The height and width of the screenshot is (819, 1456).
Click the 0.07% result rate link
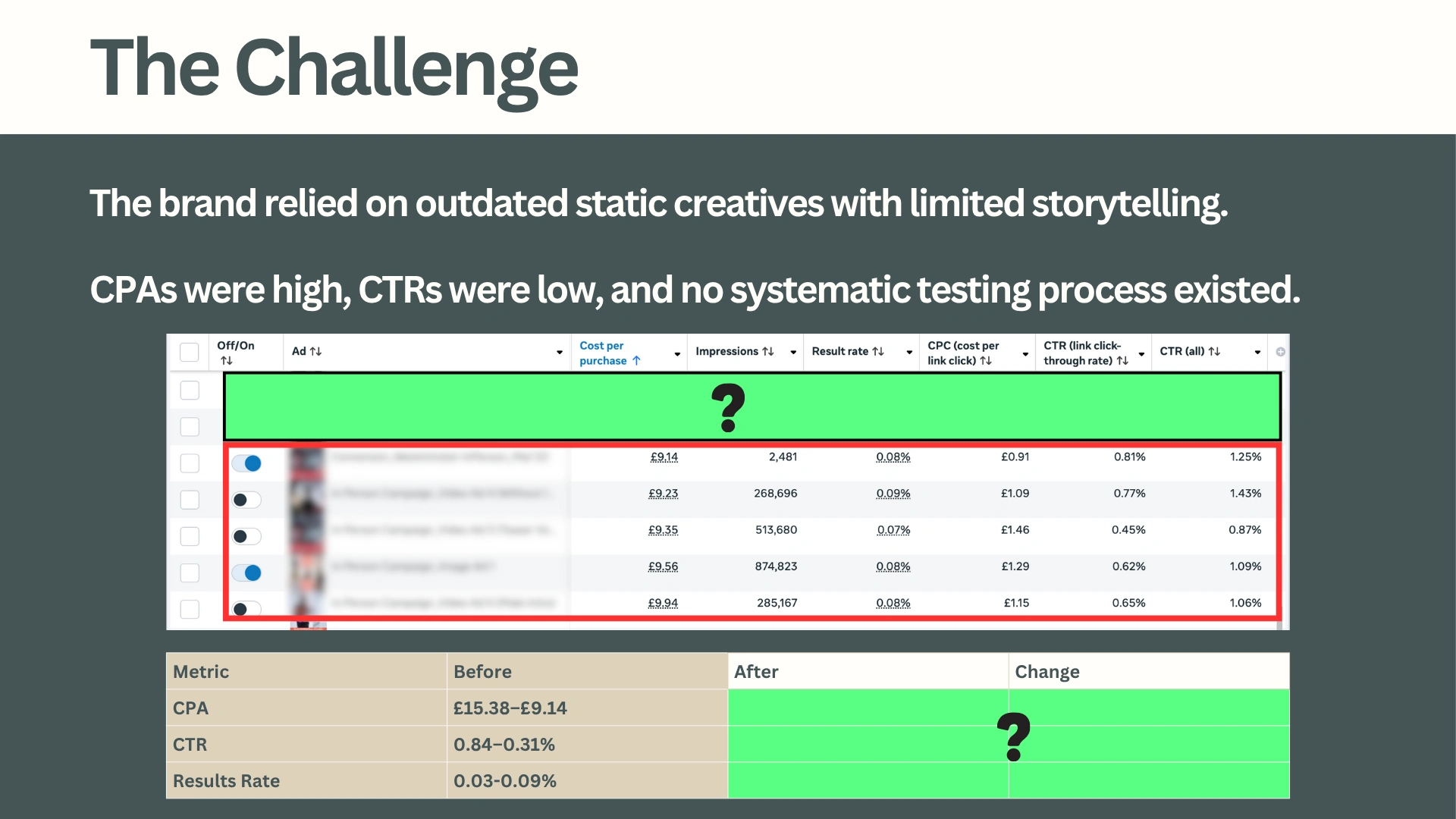point(893,530)
